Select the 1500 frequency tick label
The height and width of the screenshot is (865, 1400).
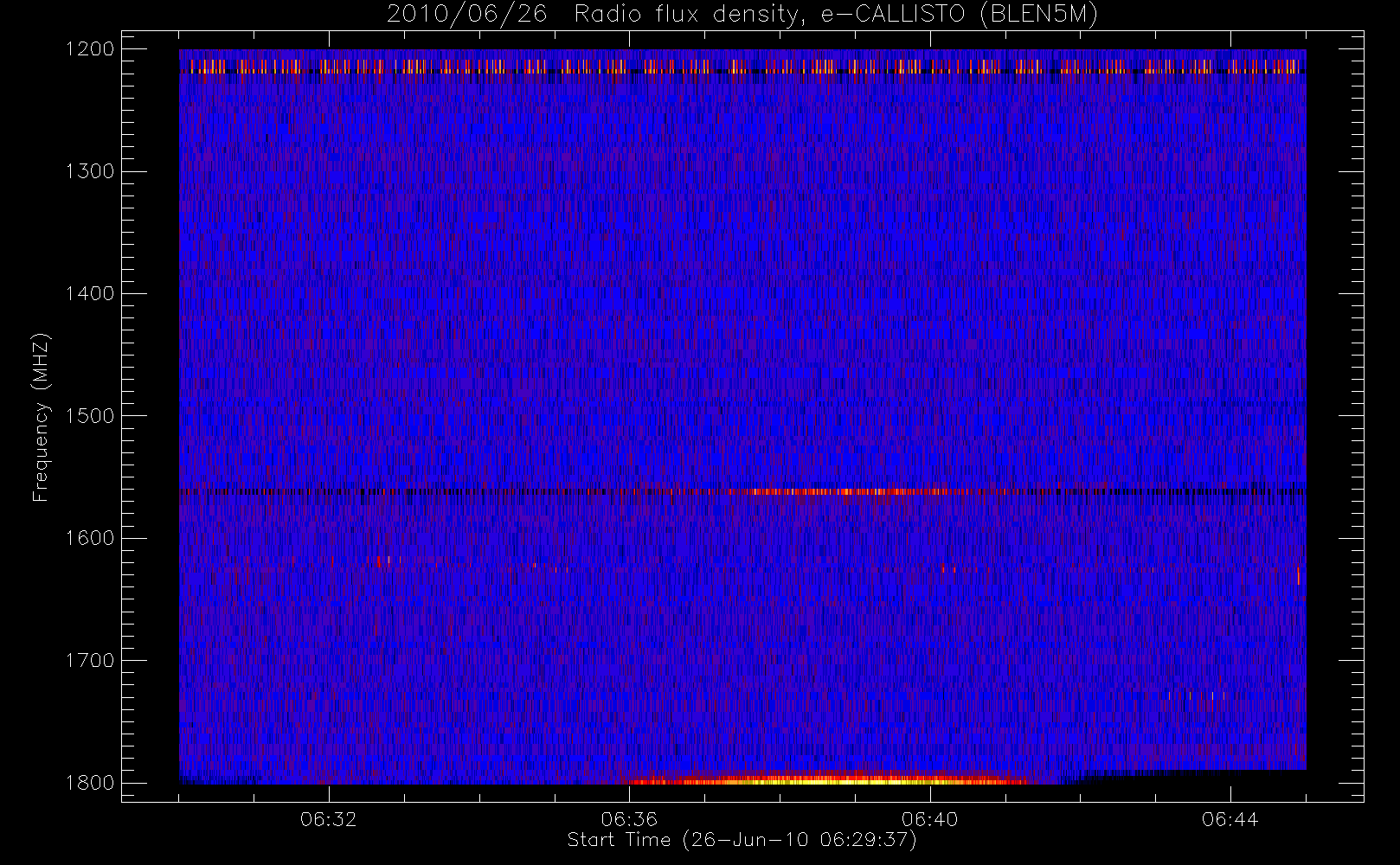point(90,416)
